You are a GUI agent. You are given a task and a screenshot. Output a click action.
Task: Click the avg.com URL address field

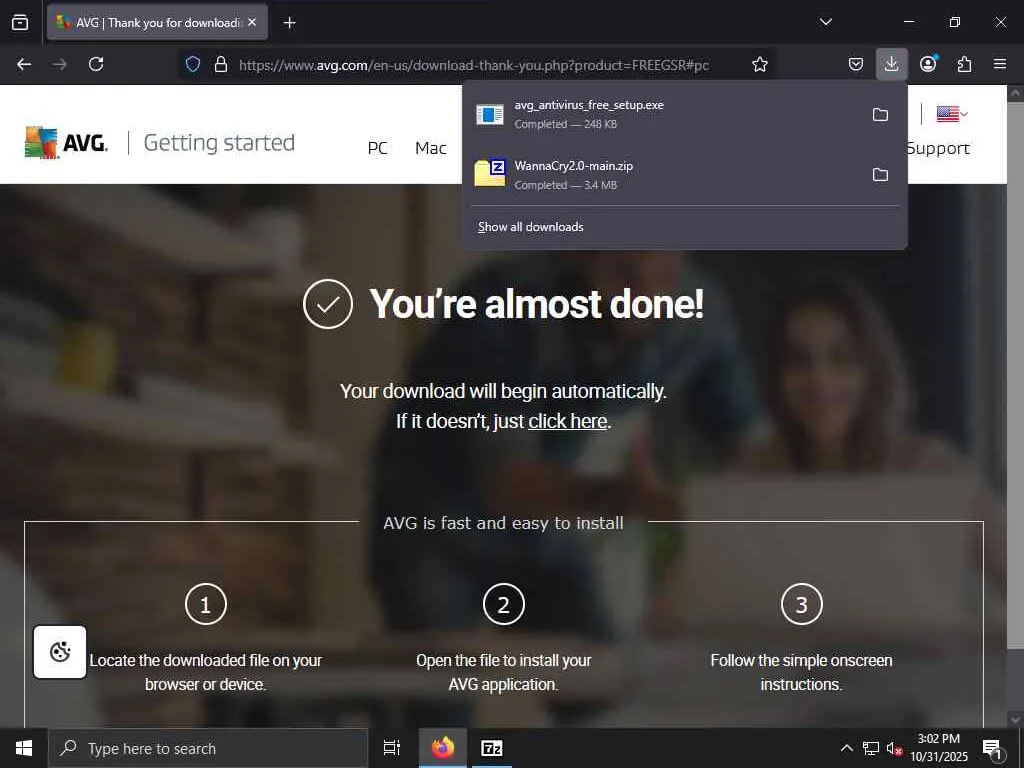(x=474, y=65)
